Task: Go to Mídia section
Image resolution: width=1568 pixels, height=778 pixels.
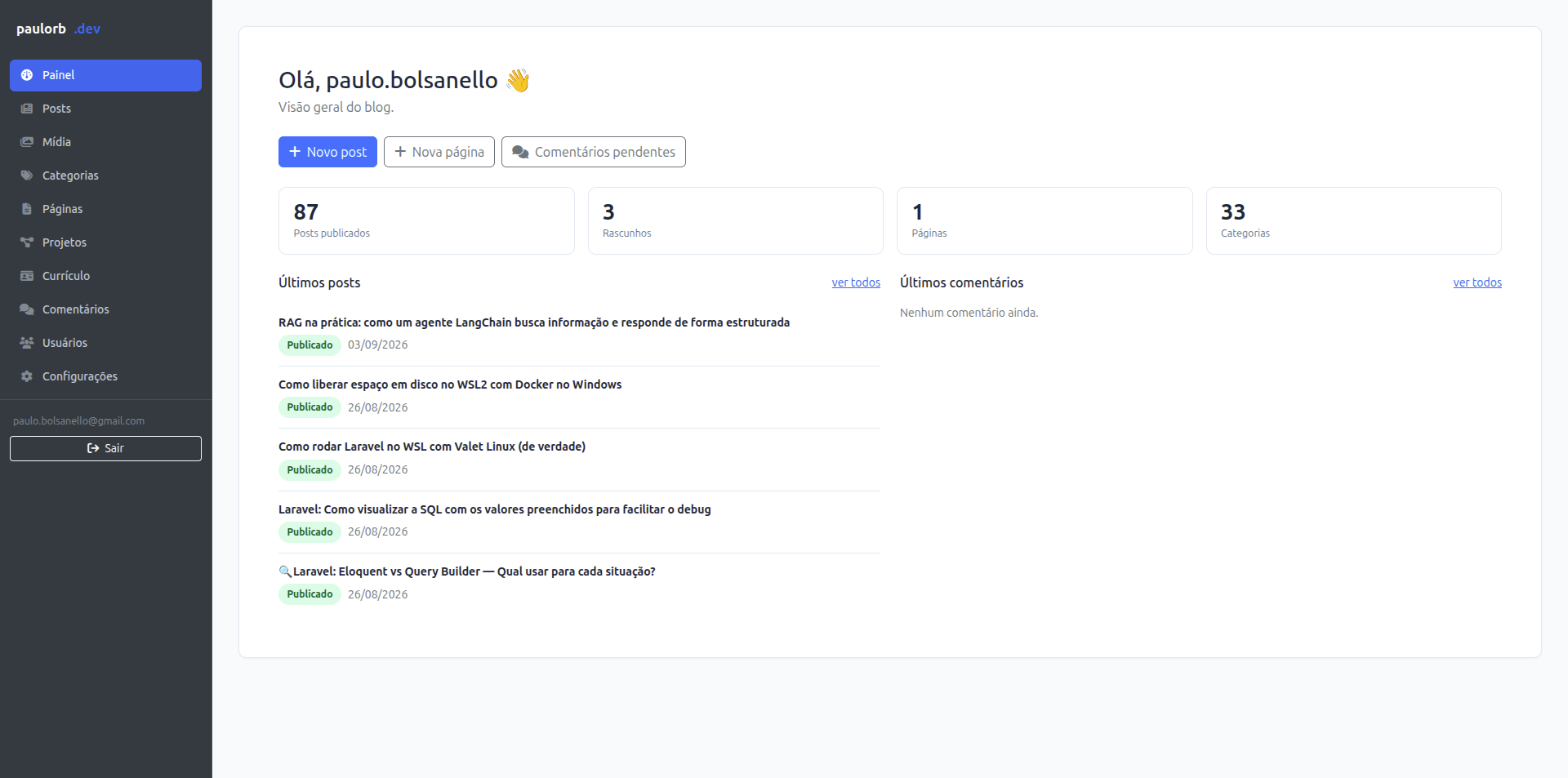Action: click(105, 142)
